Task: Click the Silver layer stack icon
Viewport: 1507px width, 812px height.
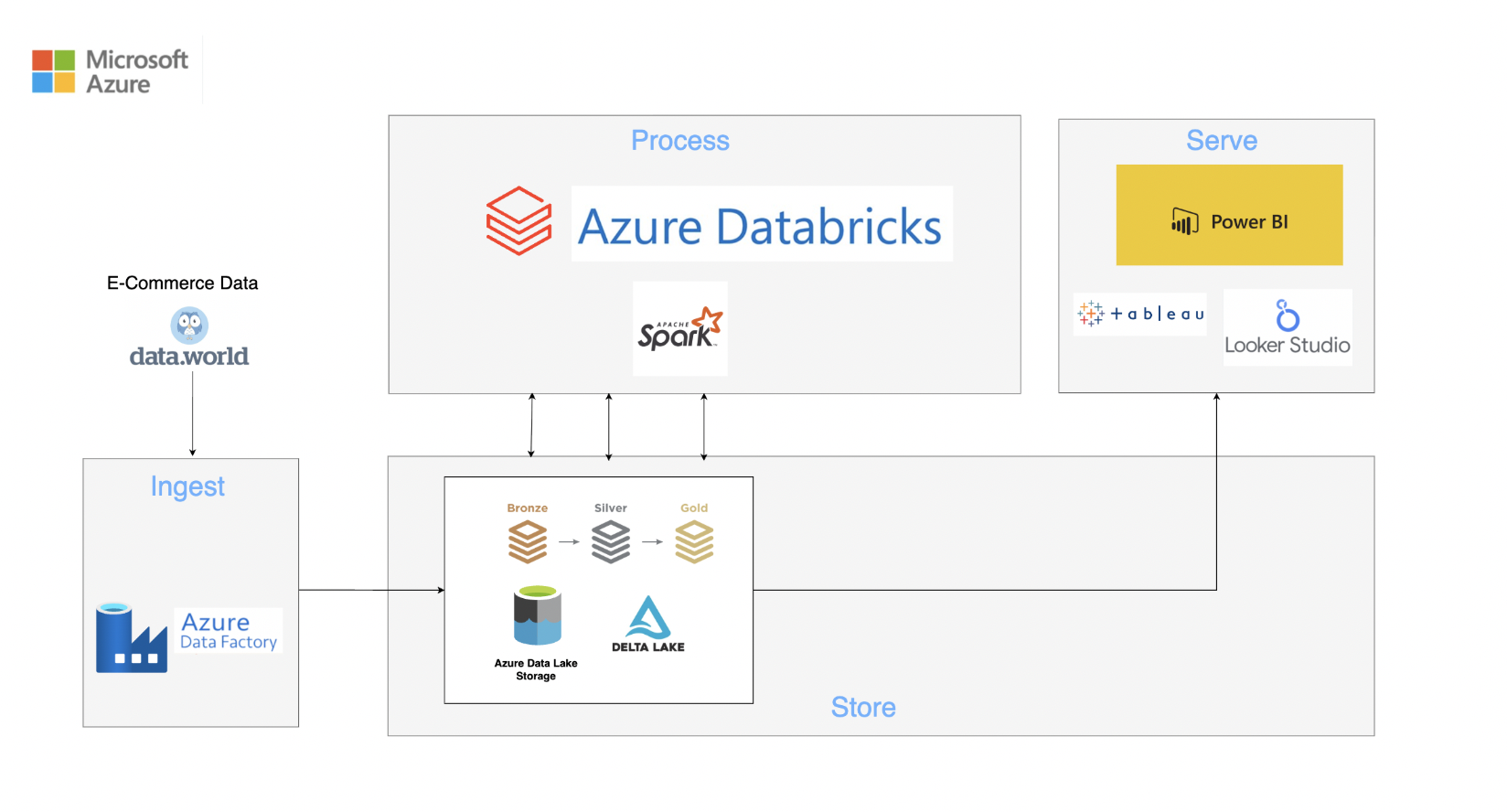Action: (611, 541)
